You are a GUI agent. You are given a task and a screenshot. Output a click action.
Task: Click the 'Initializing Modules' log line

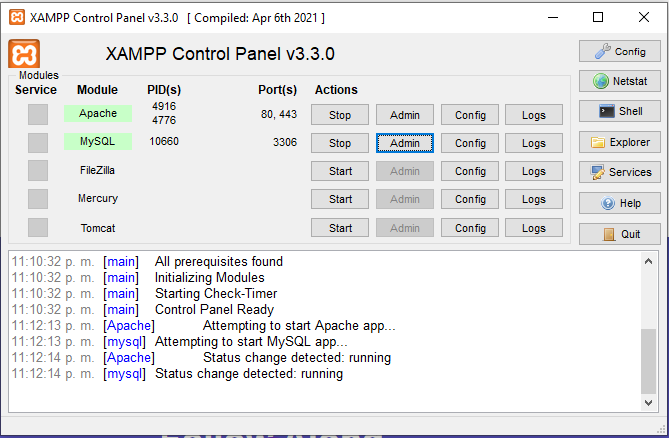pyautogui.click(x=209, y=278)
